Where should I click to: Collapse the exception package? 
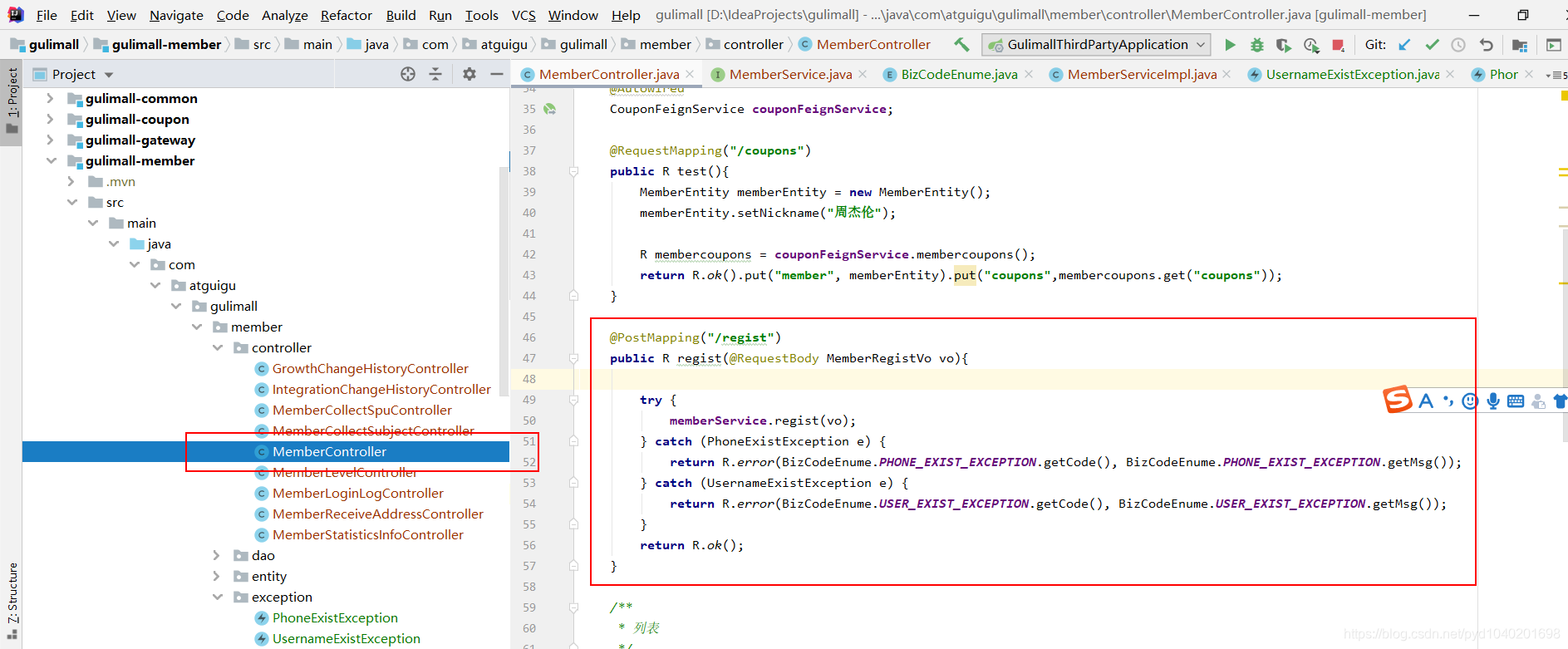[217, 597]
